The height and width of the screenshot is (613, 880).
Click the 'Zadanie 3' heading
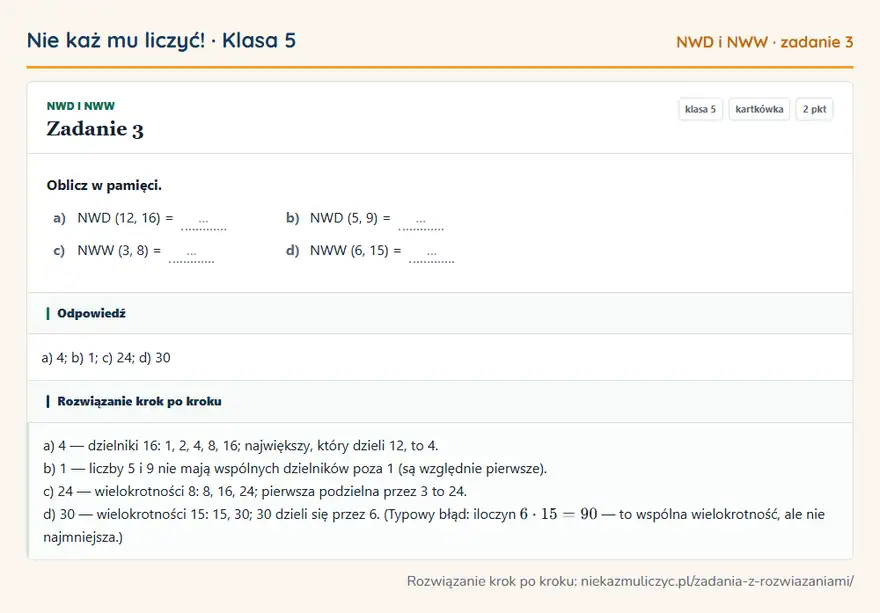coord(95,129)
